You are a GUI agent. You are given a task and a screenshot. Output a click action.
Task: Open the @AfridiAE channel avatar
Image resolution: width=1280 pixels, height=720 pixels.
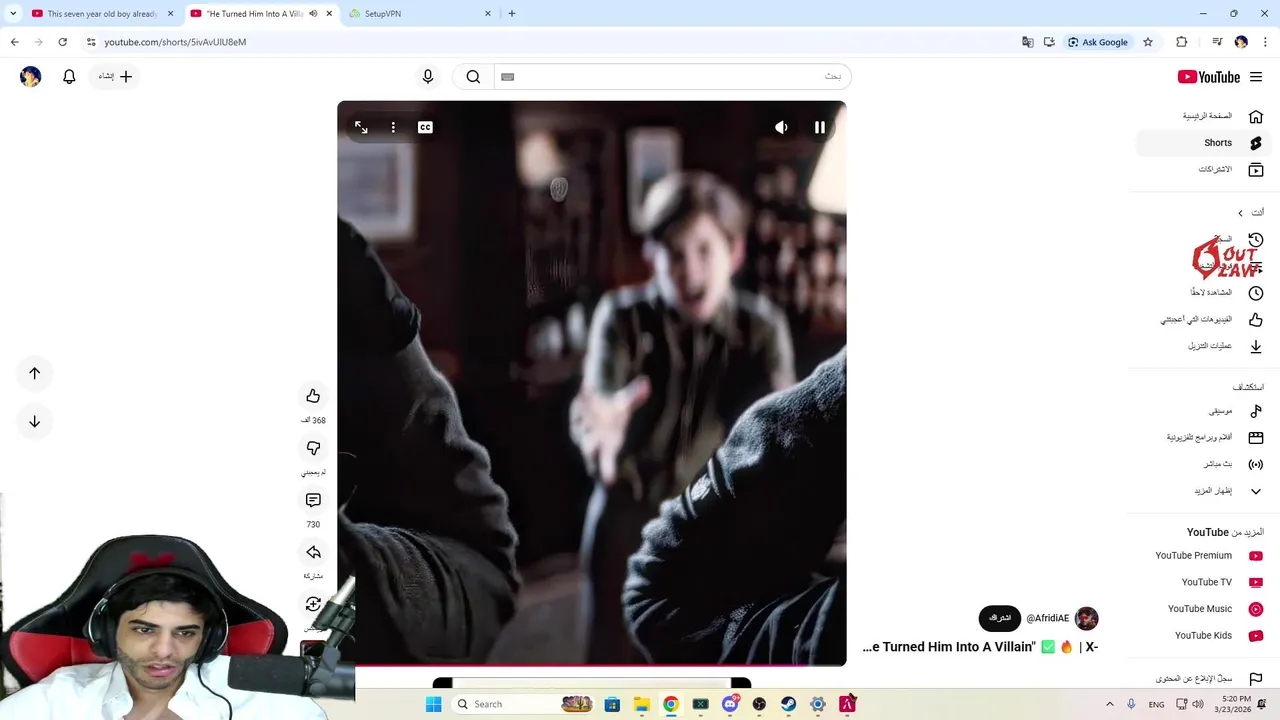pyautogui.click(x=1086, y=618)
